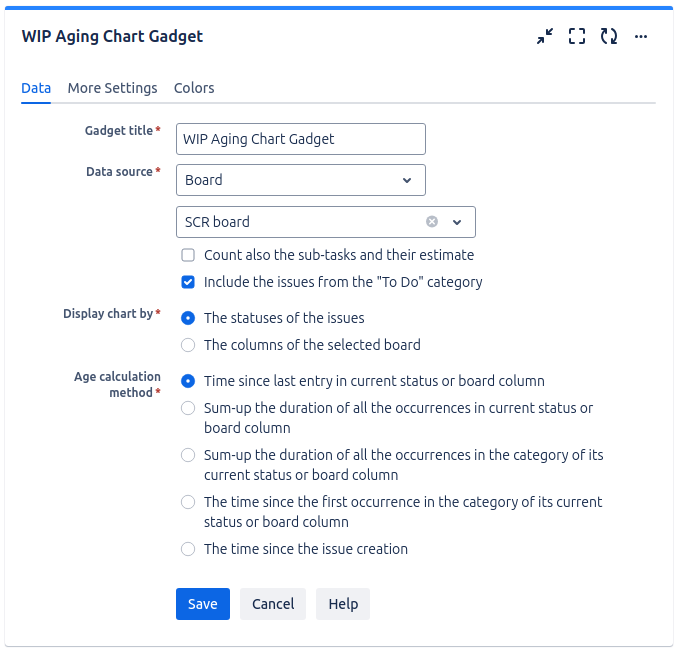Expand gadget to full screen

pyautogui.click(x=576, y=37)
